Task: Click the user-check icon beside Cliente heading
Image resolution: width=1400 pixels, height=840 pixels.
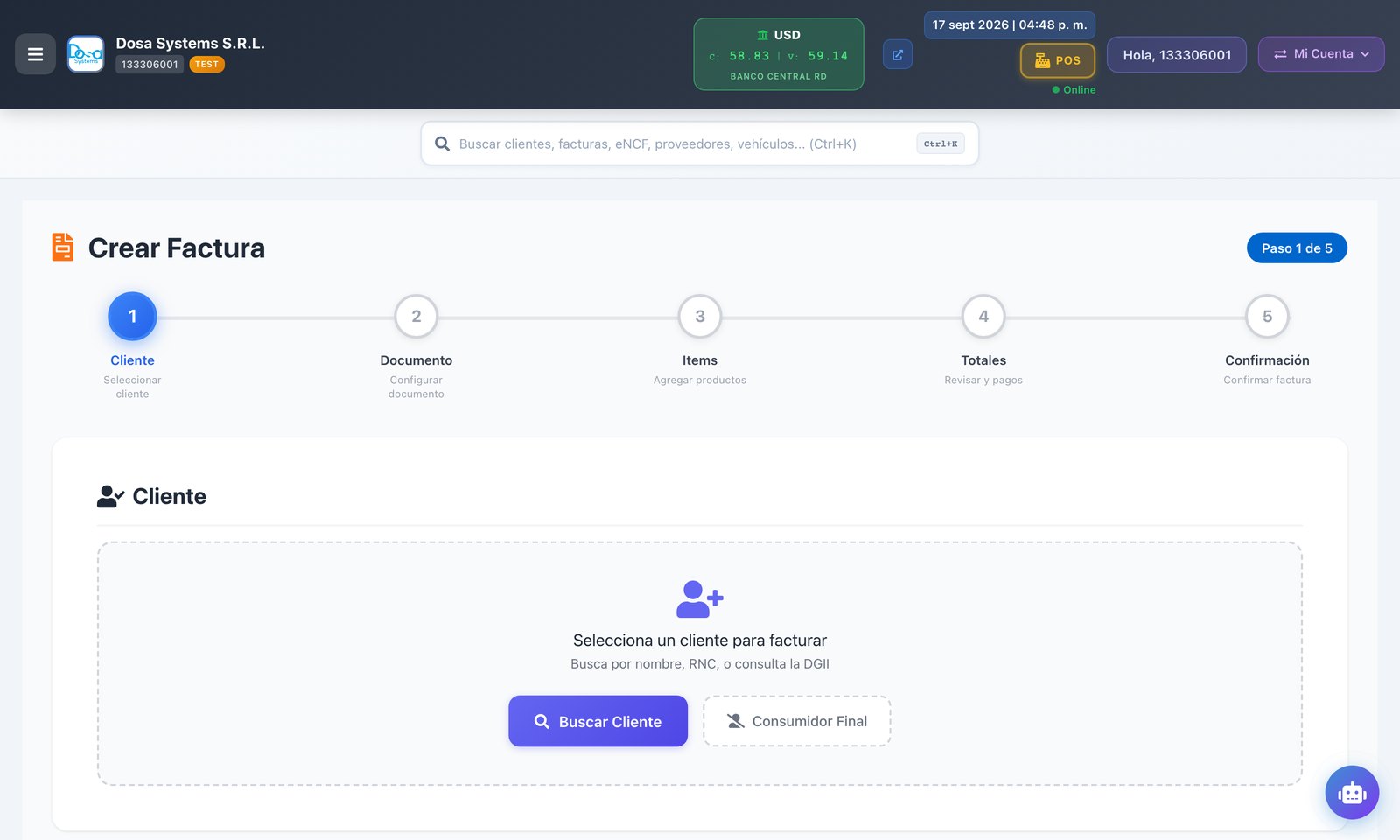Action: coord(110,496)
